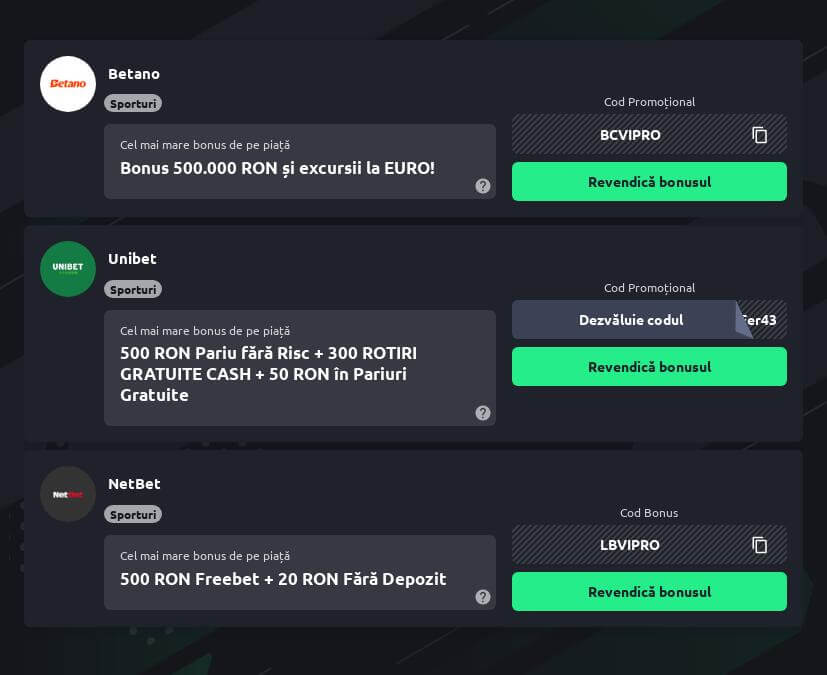Click the LBVIPRO code field
The height and width of the screenshot is (675, 827).
(x=649, y=545)
